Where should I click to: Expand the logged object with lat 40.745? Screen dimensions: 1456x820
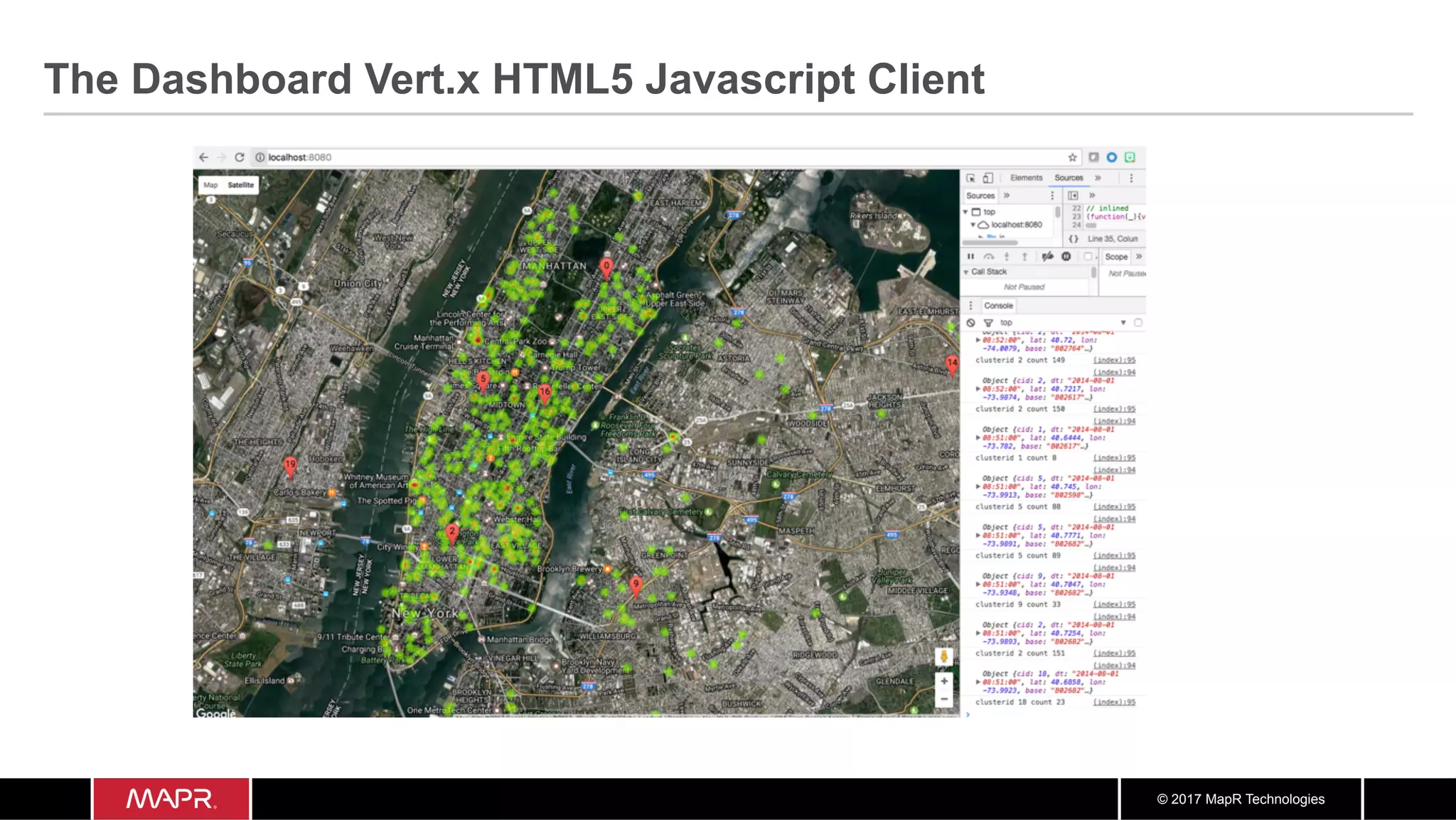pyautogui.click(x=978, y=486)
